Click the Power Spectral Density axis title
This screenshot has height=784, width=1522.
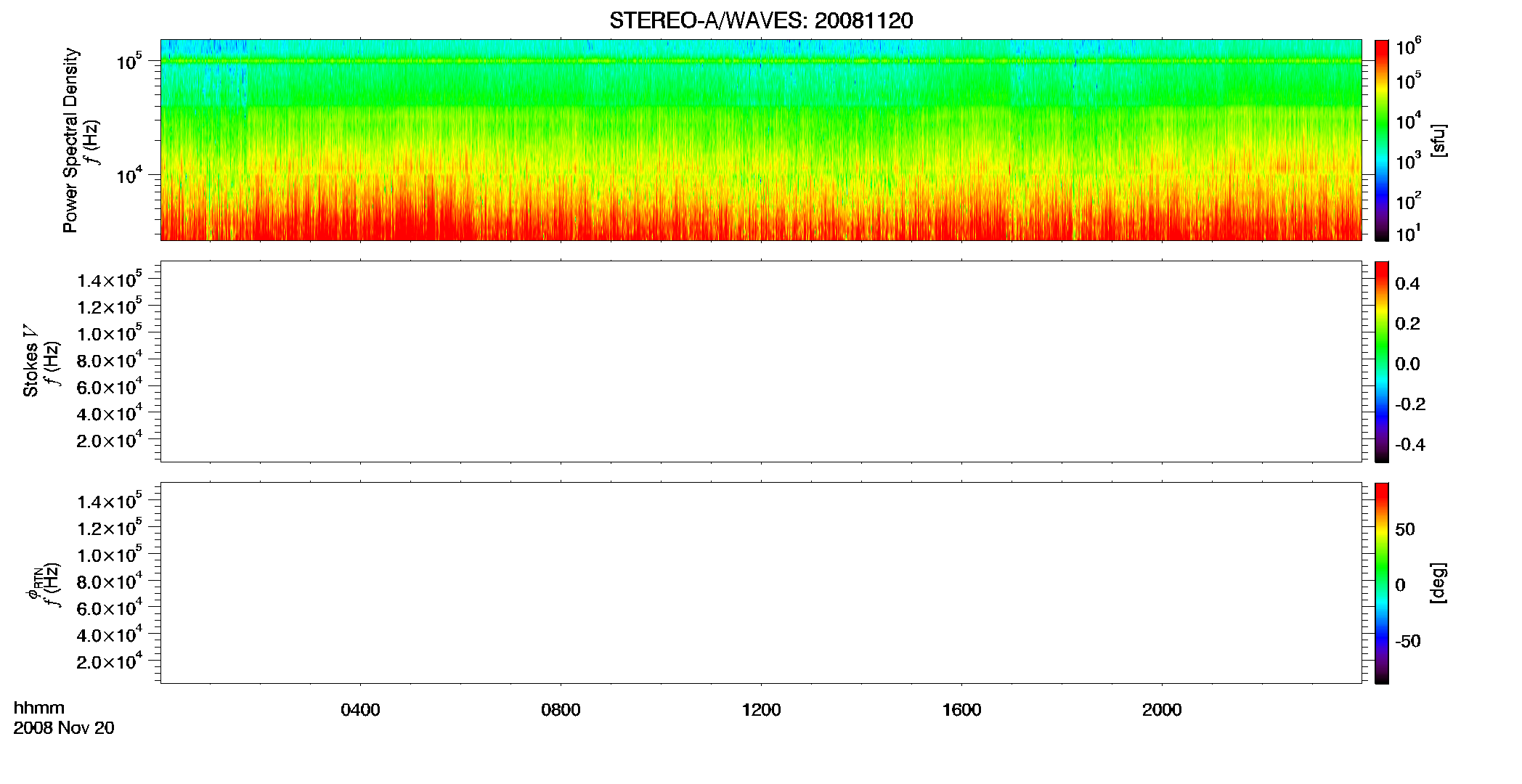click(x=70, y=140)
